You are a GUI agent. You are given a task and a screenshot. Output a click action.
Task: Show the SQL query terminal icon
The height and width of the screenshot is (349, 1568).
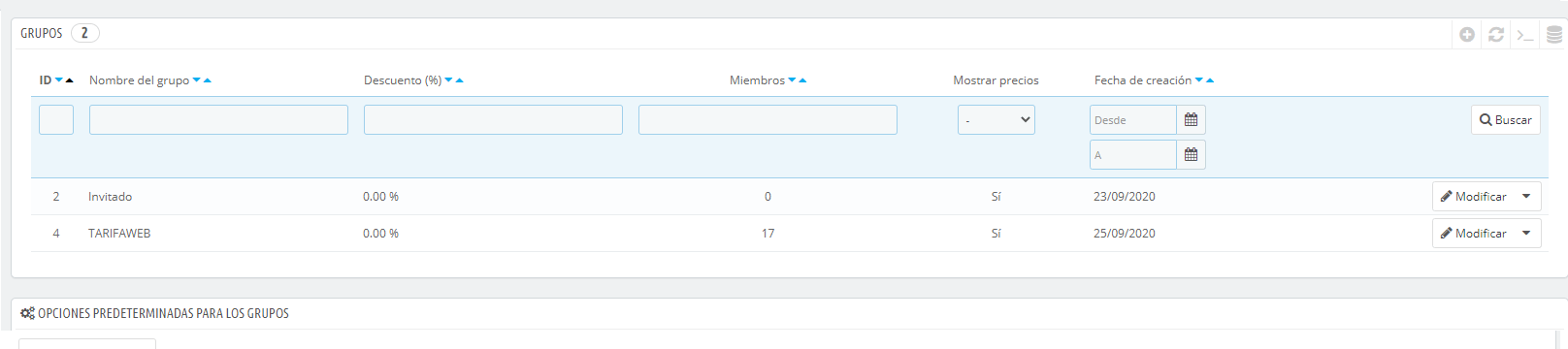point(1525,34)
